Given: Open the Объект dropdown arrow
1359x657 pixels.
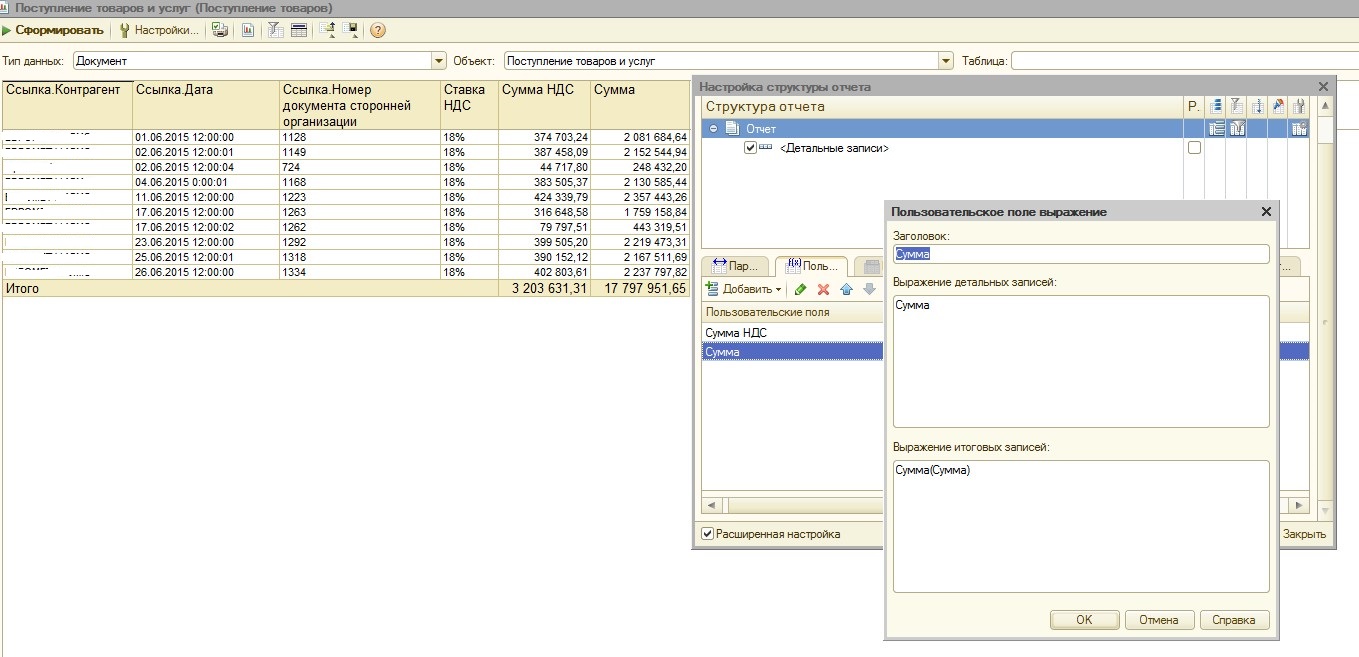Looking at the screenshot, I should point(946,61).
